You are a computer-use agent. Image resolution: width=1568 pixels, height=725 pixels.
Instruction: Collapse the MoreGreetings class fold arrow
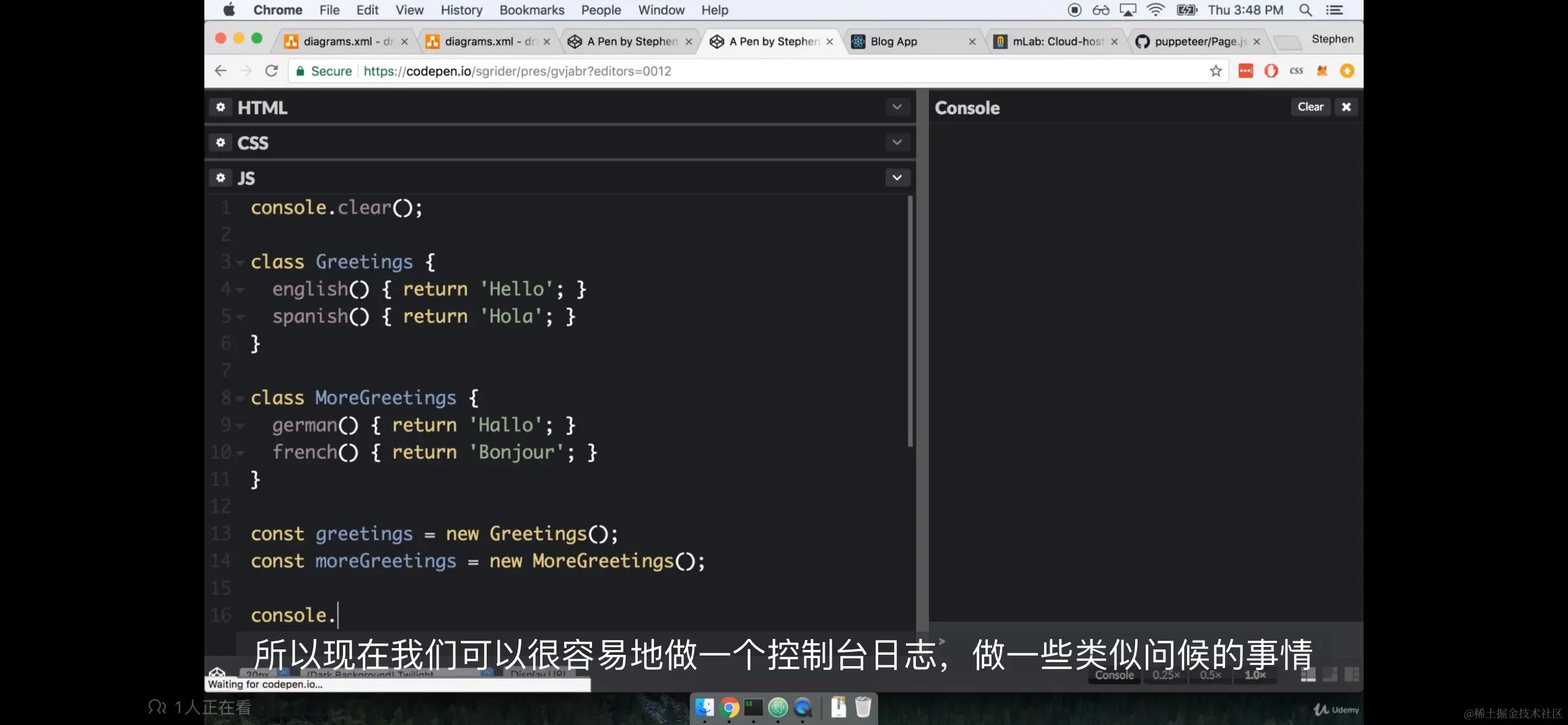(x=240, y=398)
